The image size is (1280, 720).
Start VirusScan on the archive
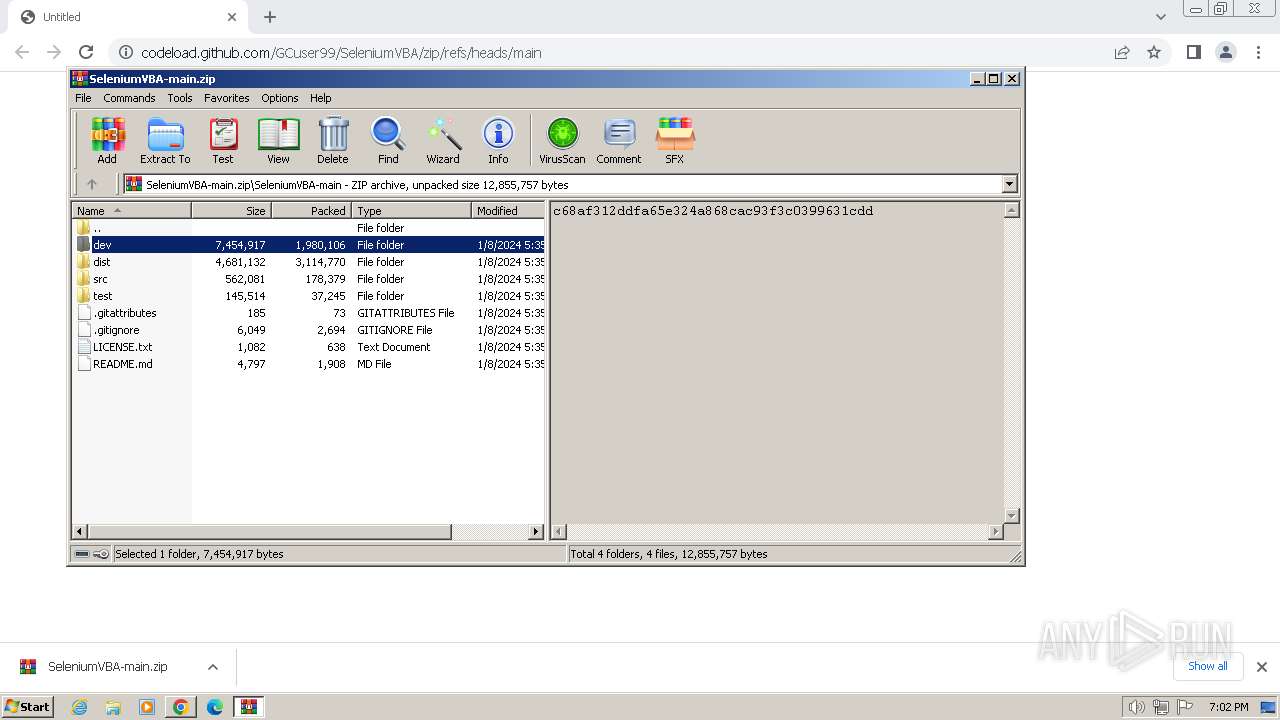562,140
